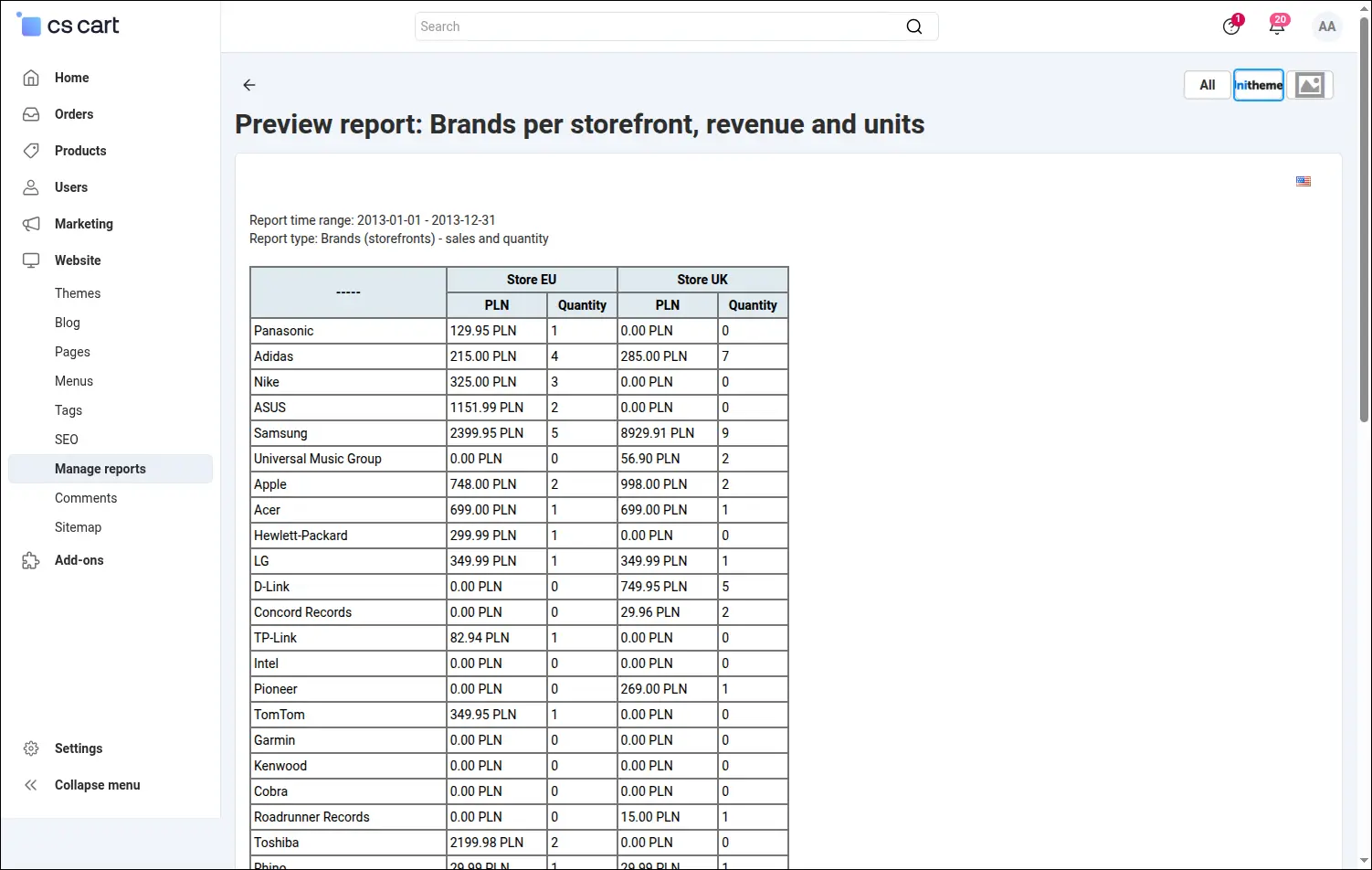
Task: Click the Preview report page title
Action: (580, 124)
